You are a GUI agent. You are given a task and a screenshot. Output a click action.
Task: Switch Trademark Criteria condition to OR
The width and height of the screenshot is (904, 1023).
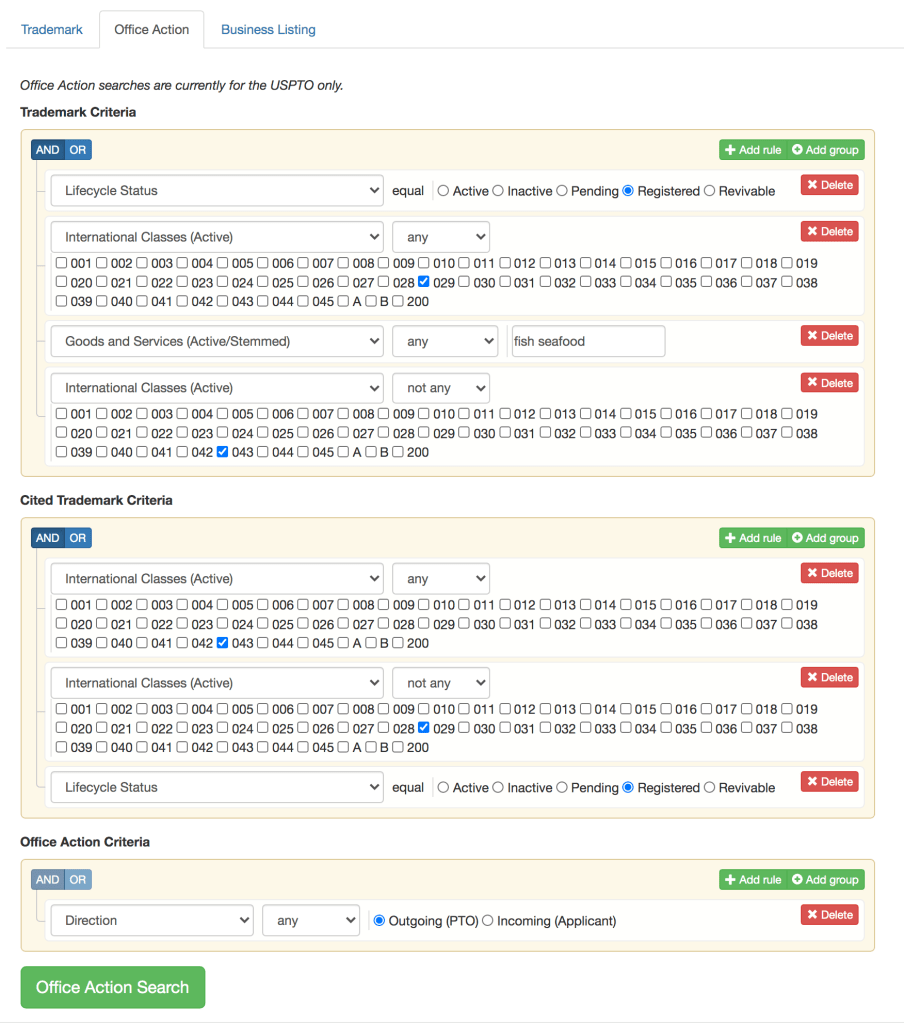click(x=78, y=150)
